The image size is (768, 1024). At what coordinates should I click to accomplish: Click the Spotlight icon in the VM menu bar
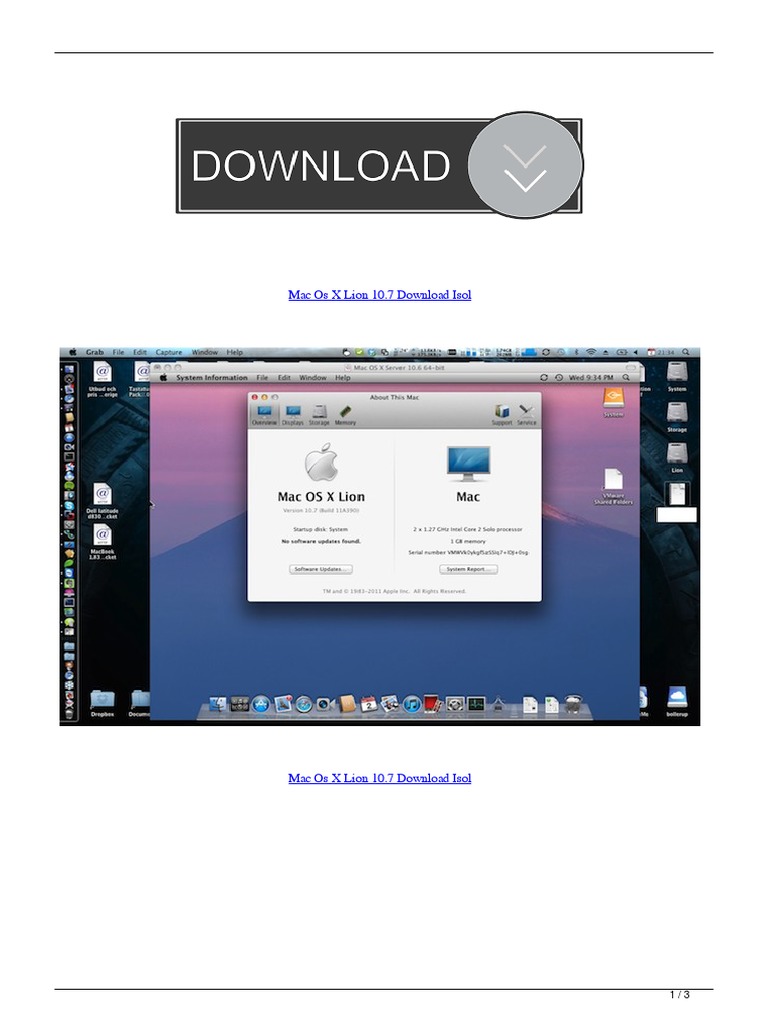point(626,377)
